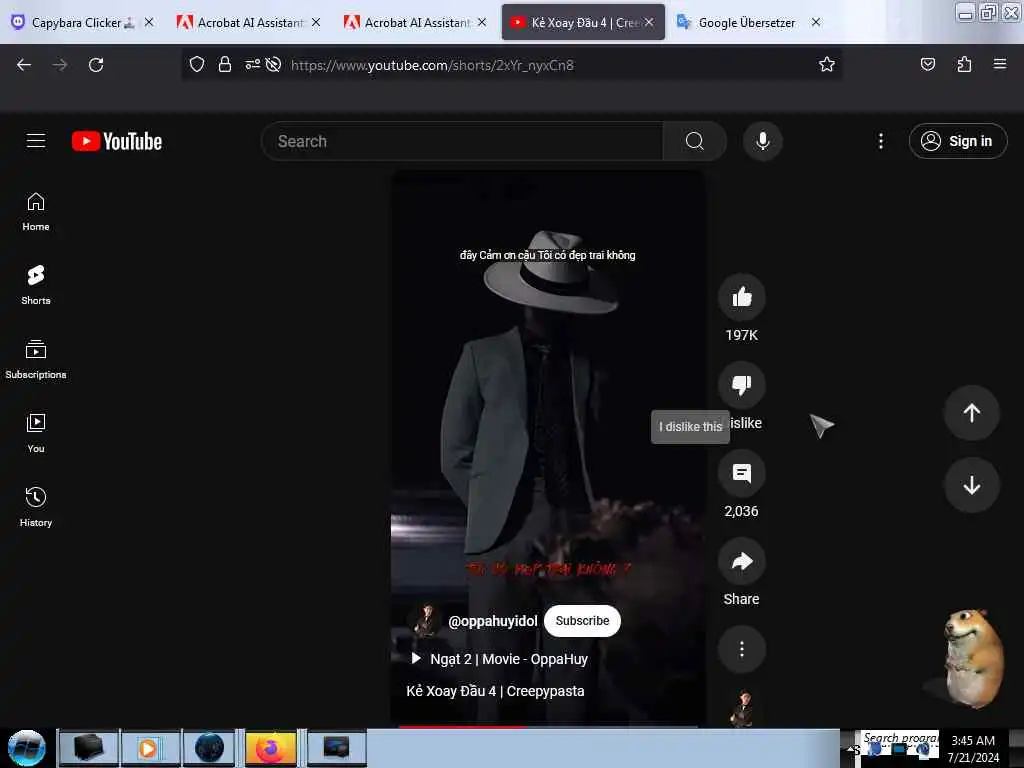Close the Kẻ Xoay Đầu 4 tab
The width and height of the screenshot is (1024, 768).
click(x=648, y=22)
